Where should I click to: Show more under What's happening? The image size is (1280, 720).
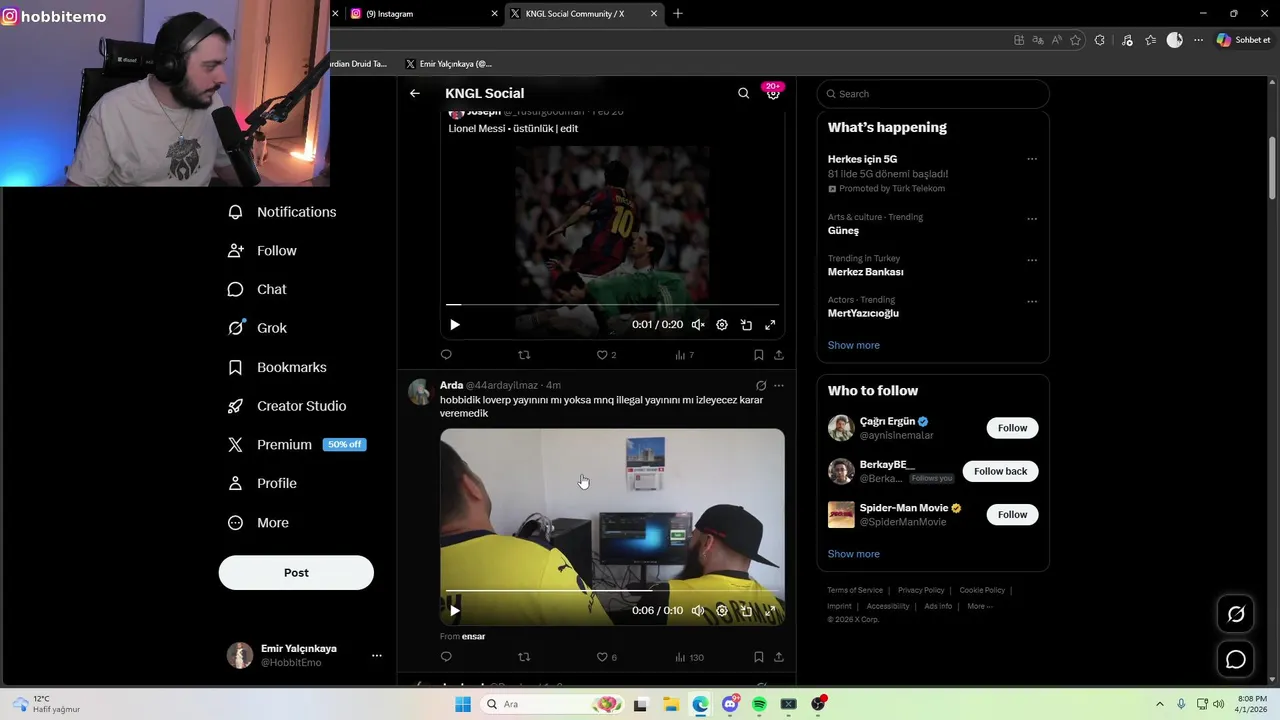[x=854, y=345]
